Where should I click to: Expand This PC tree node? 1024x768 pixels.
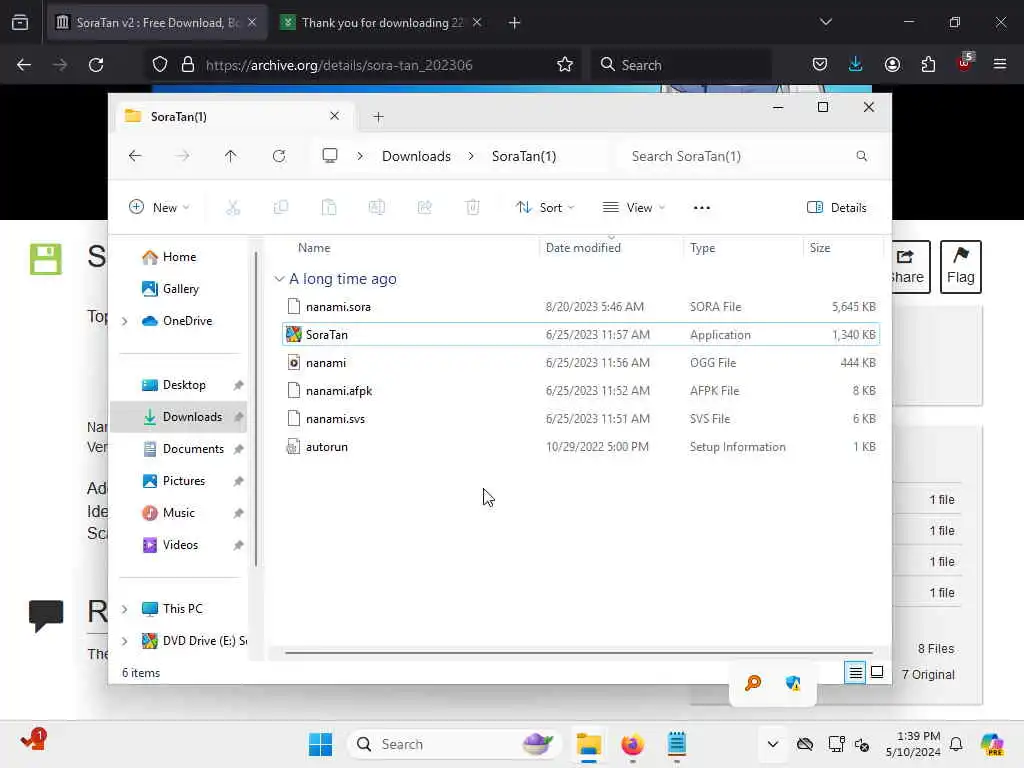point(125,609)
